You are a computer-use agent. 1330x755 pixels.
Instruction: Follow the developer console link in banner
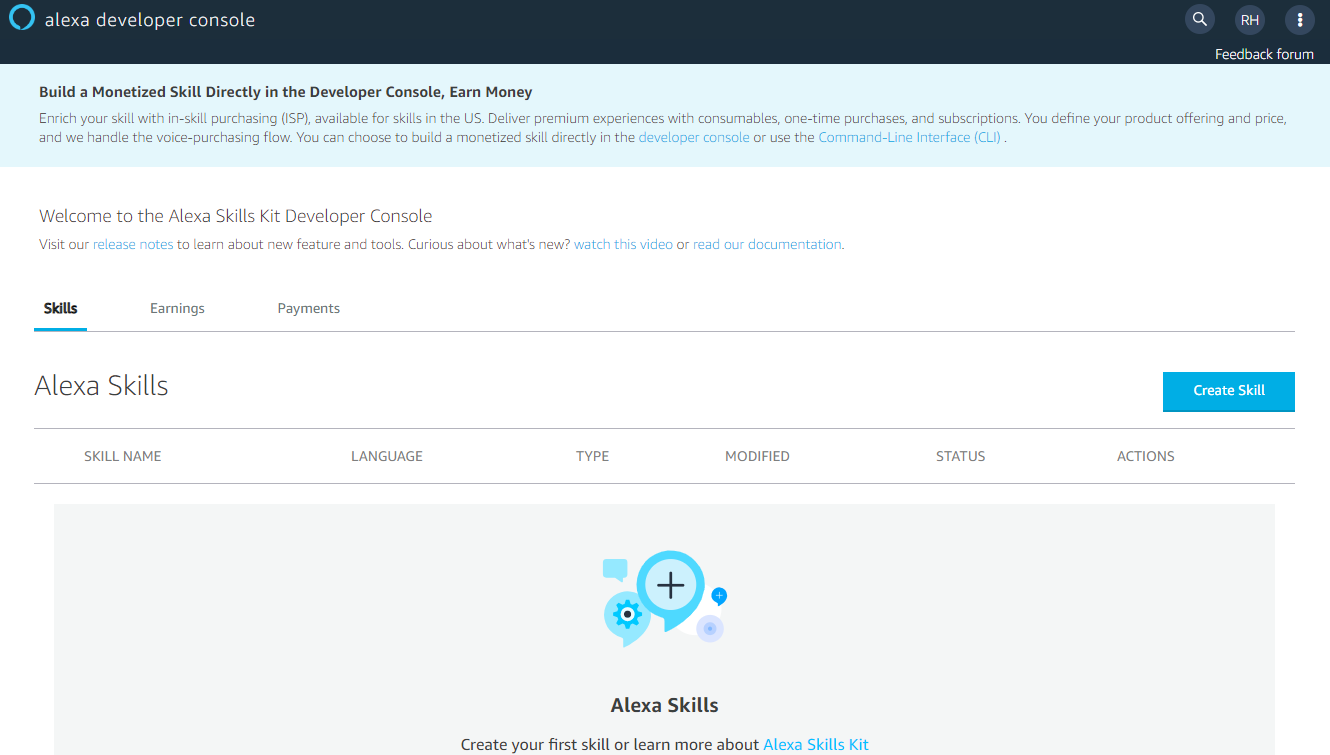pos(694,137)
